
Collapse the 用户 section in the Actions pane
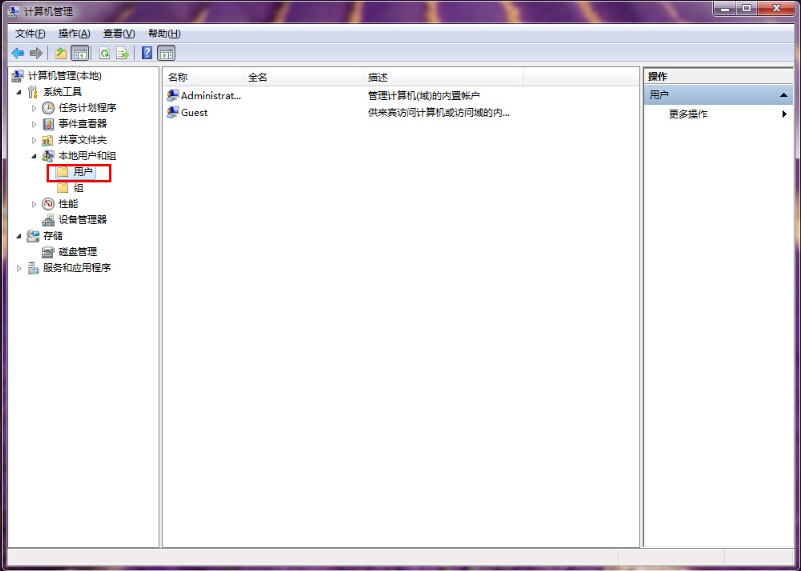(x=784, y=95)
